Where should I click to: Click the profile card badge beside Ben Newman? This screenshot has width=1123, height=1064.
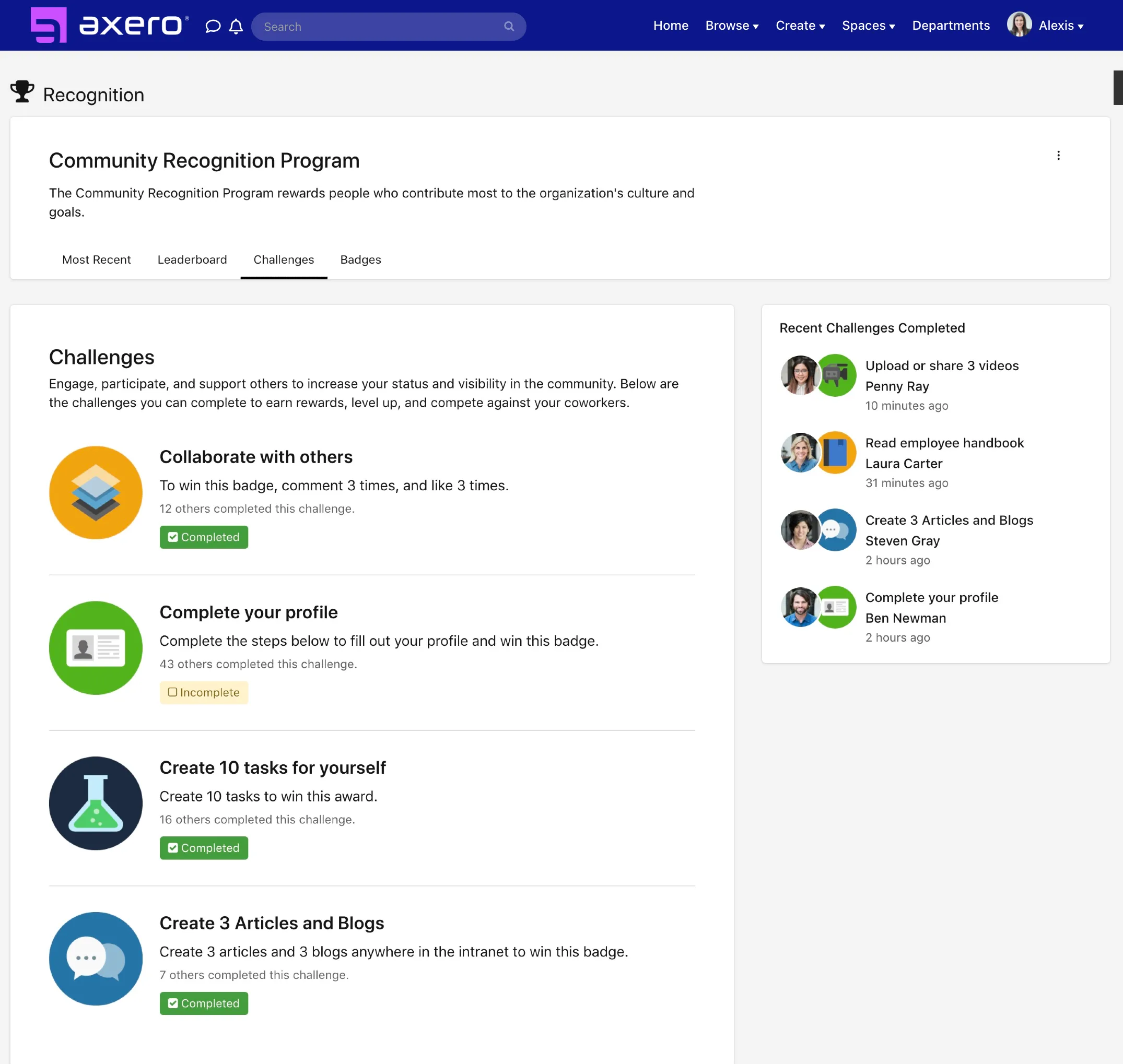pyautogui.click(x=836, y=607)
